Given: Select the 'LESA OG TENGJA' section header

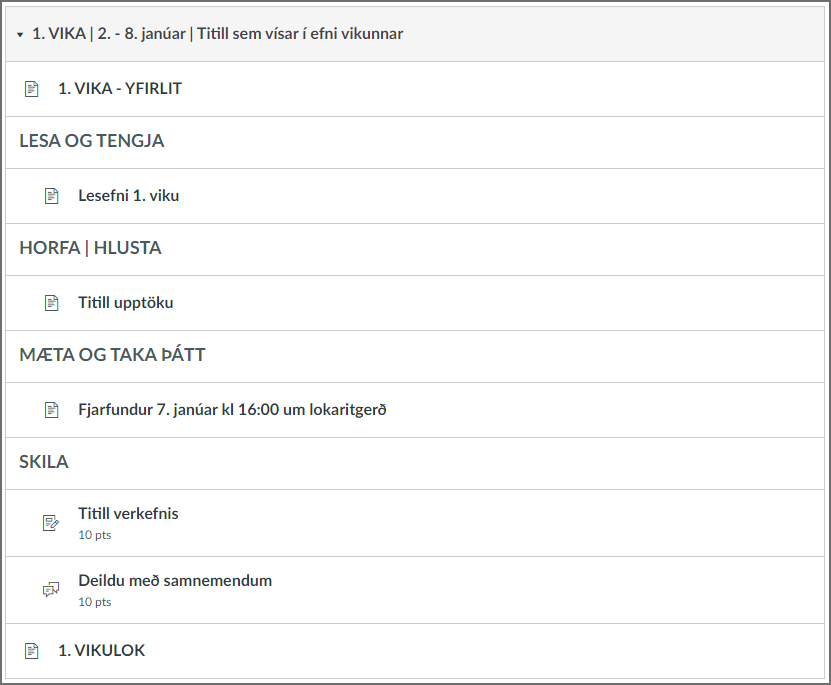Looking at the screenshot, I should [x=92, y=141].
